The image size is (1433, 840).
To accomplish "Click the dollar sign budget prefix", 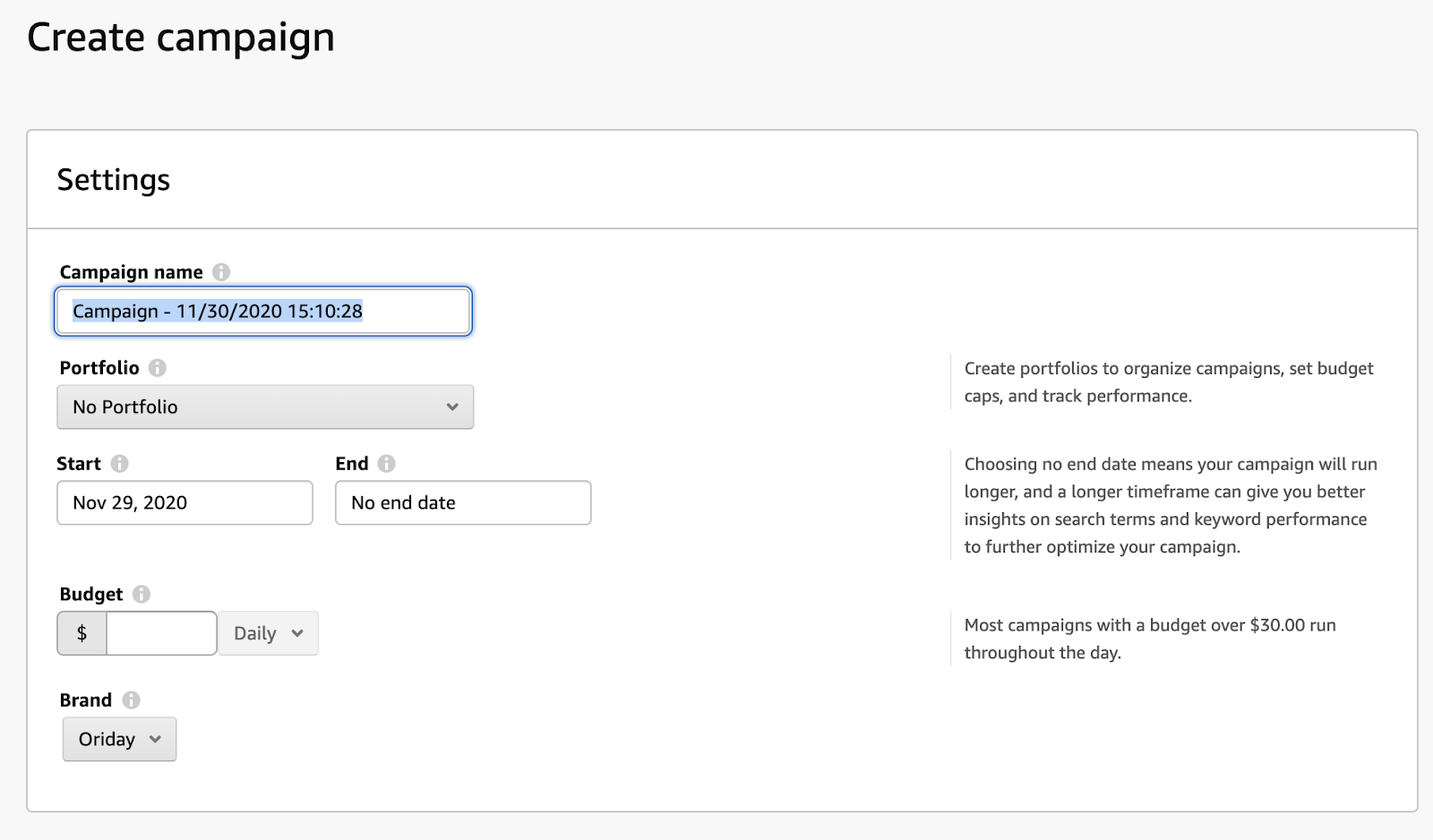I will tap(82, 634).
